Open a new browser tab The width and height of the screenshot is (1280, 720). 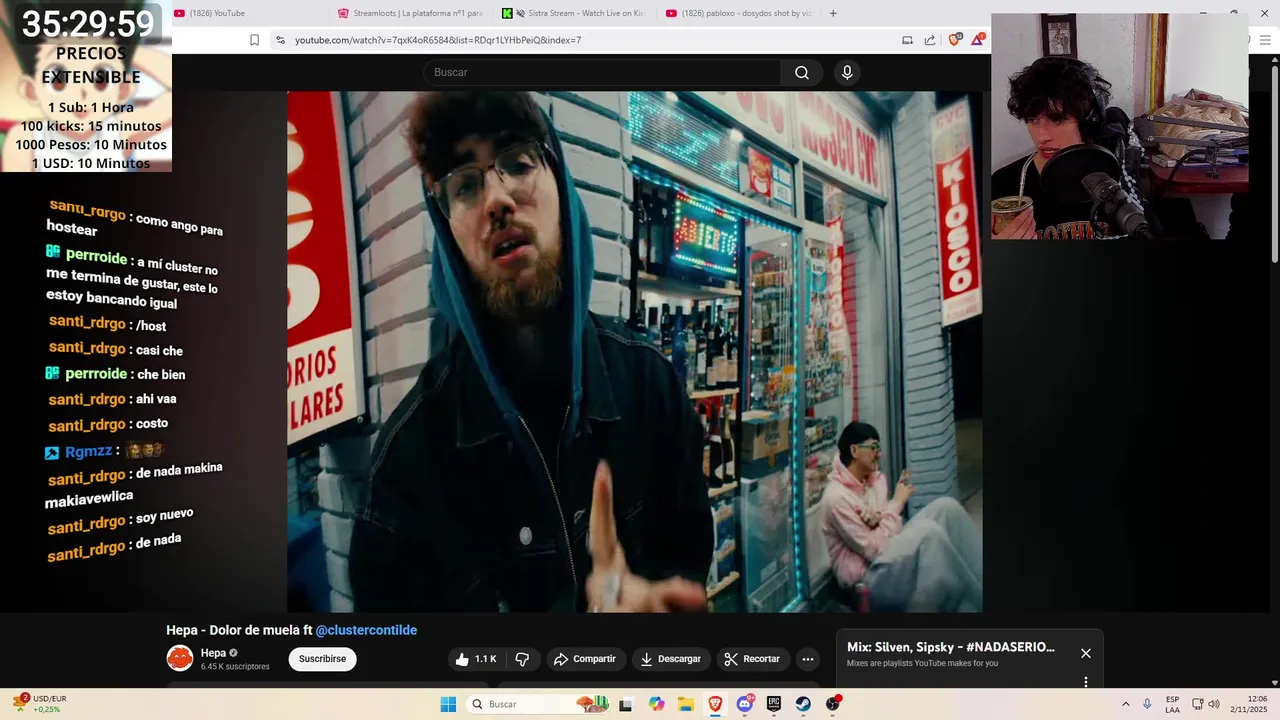(x=833, y=13)
